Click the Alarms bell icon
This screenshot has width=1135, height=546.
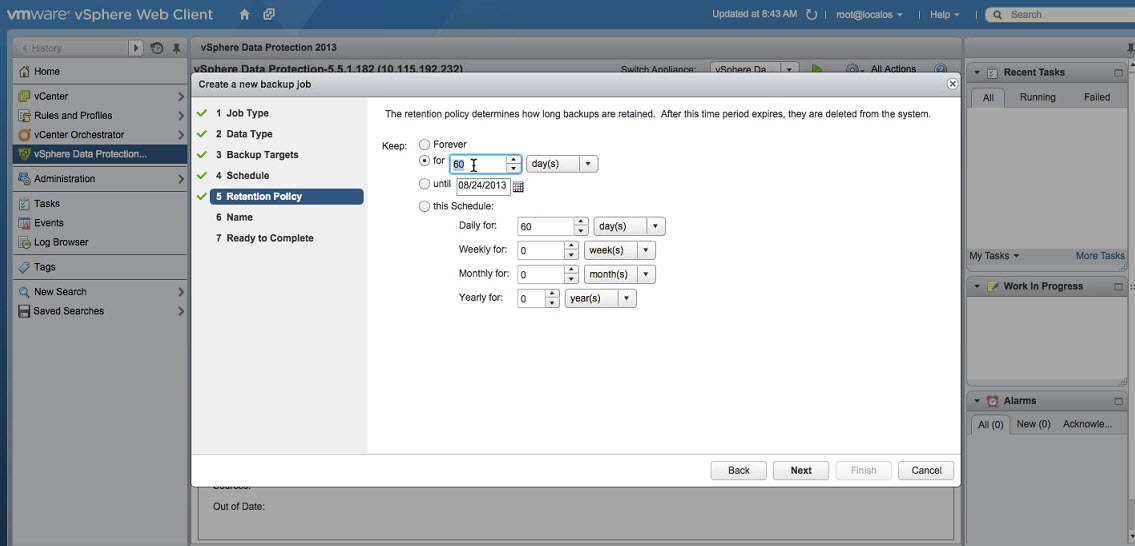[992, 401]
